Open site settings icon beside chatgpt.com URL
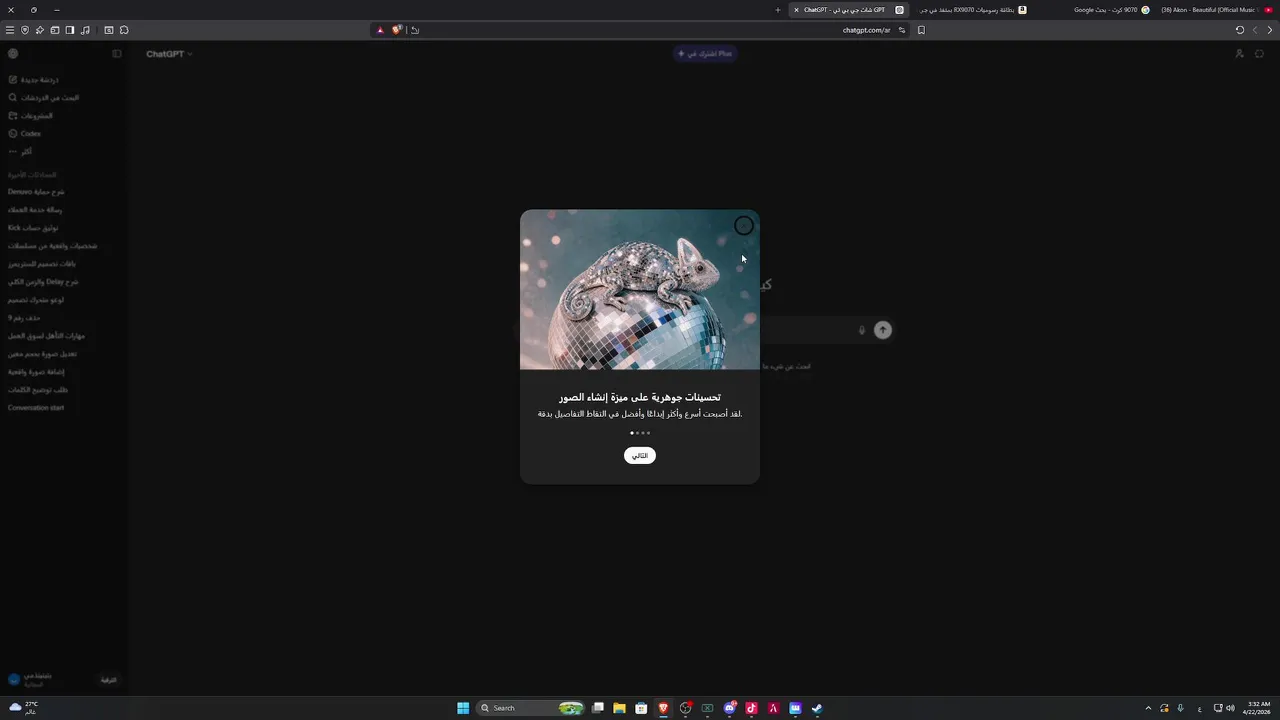The image size is (1280, 720). coord(902,30)
